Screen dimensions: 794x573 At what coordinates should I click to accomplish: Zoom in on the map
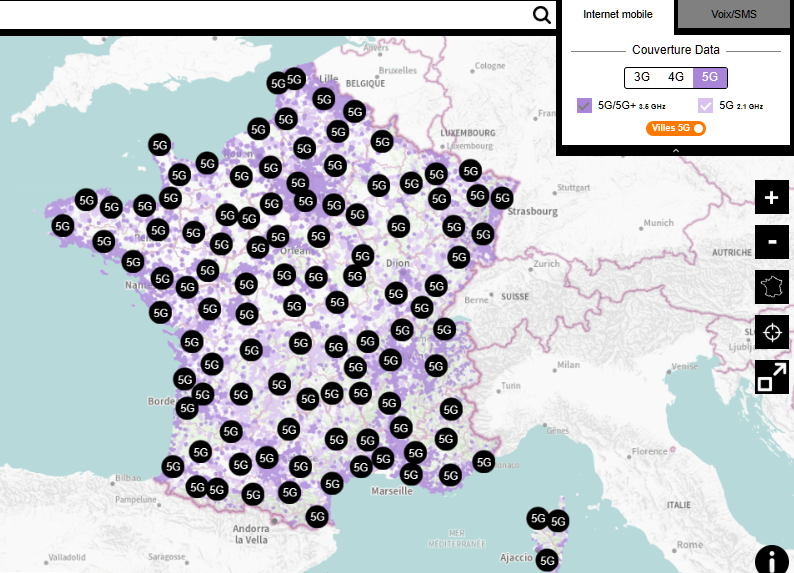pyautogui.click(x=771, y=198)
